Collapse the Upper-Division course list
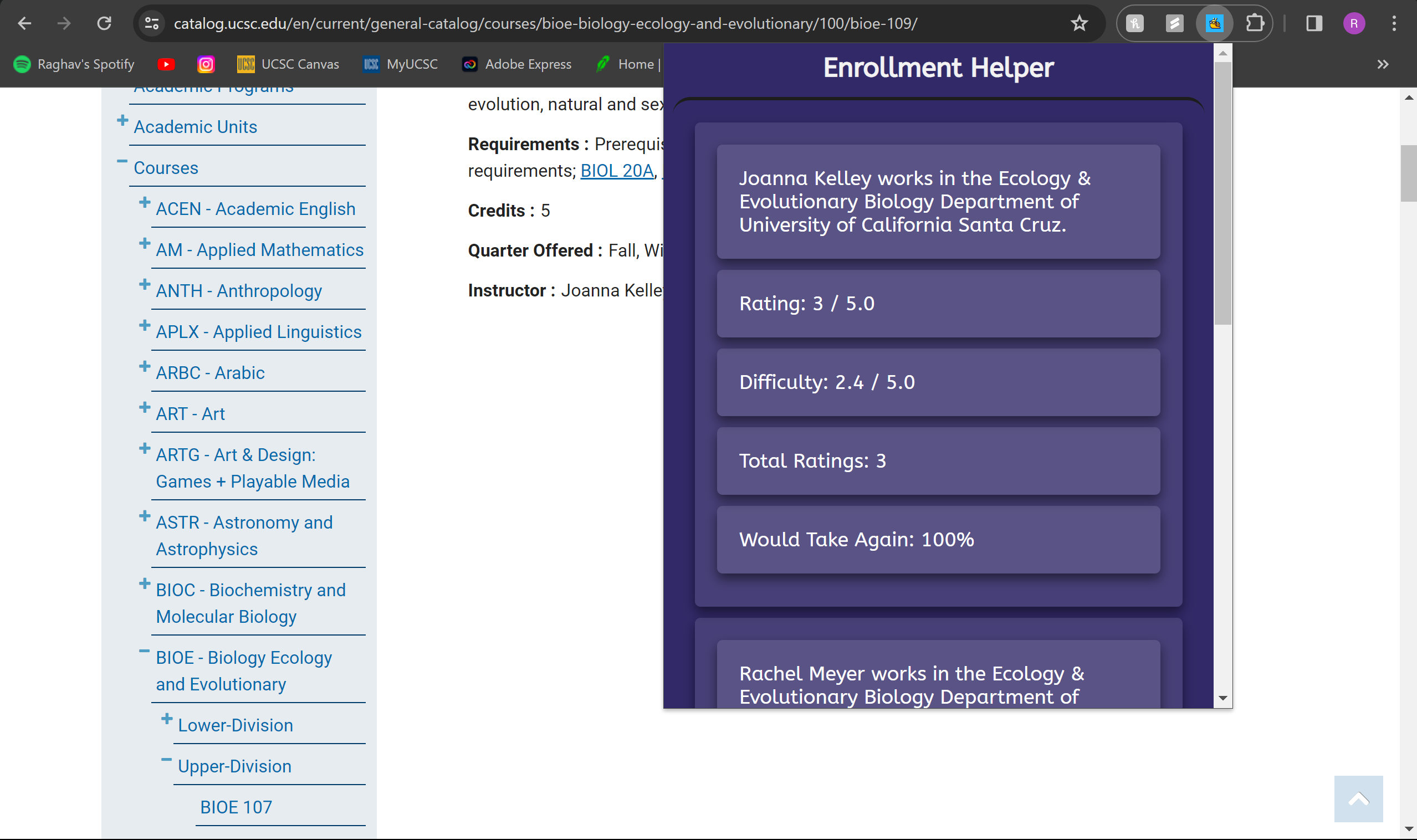 coord(166,760)
